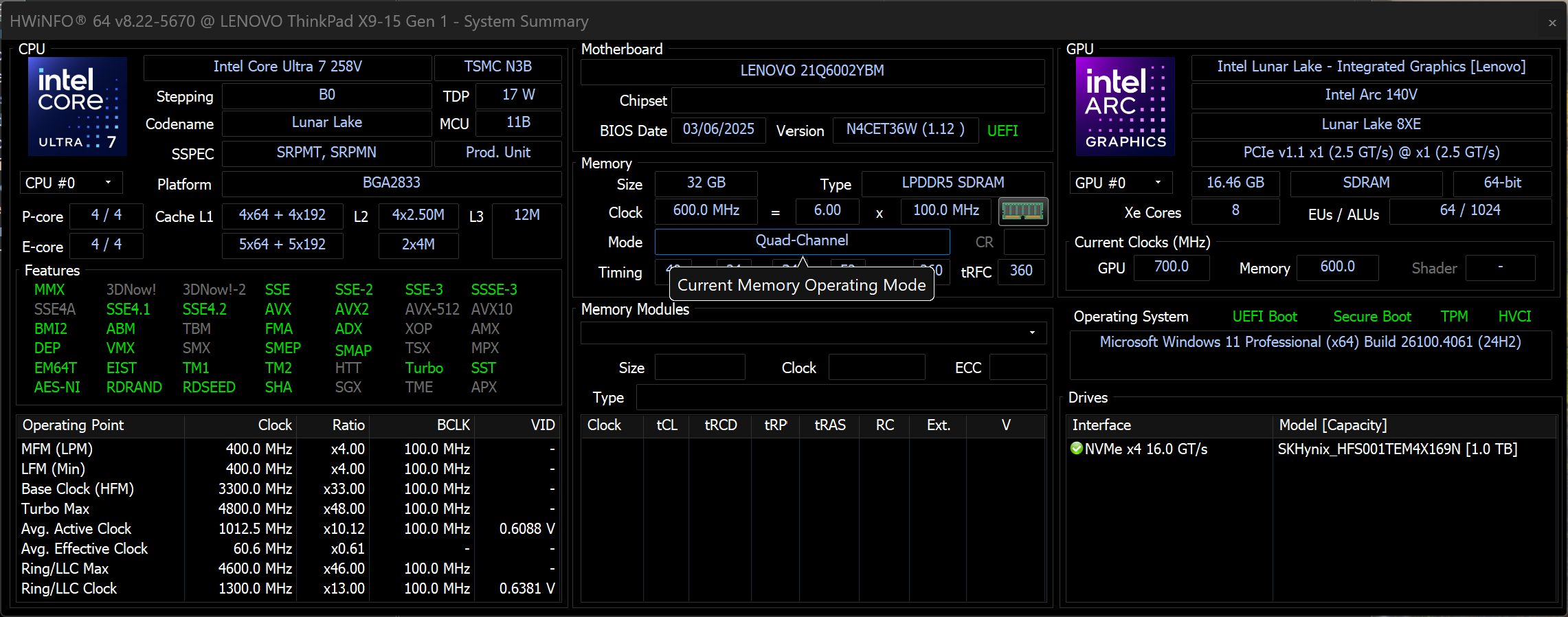Click the EUs / ALUs value '64 / 1024'
Screen dimensions: 1568x617
pyautogui.click(x=1470, y=210)
